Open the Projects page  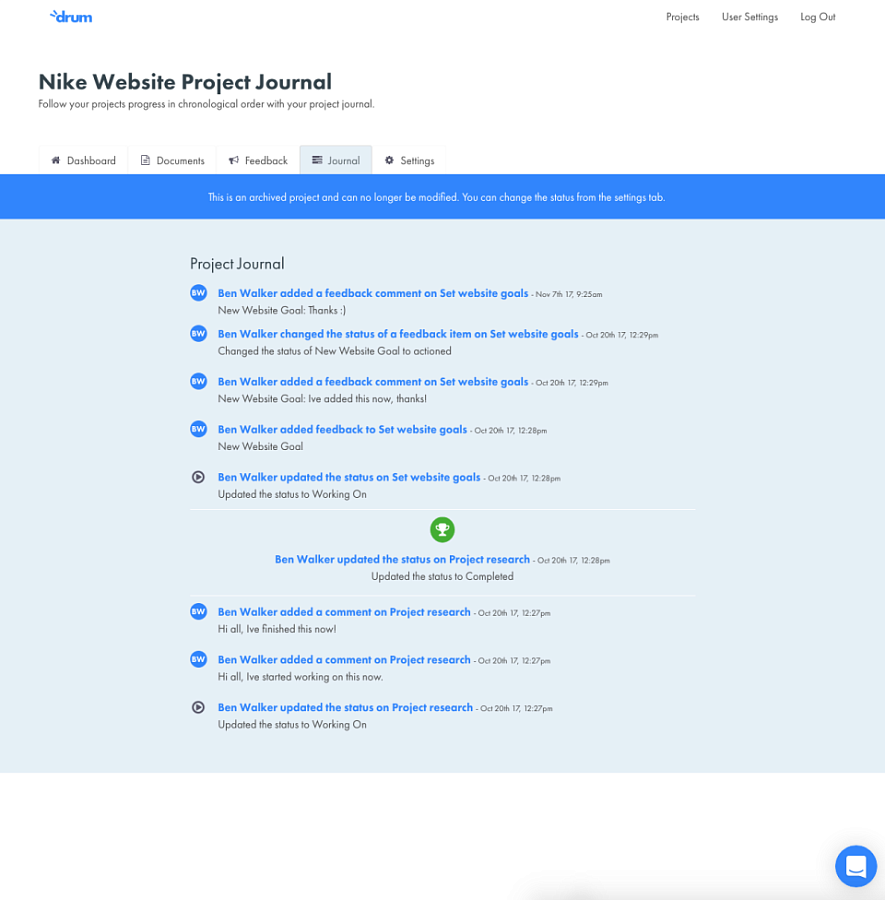[x=682, y=17]
